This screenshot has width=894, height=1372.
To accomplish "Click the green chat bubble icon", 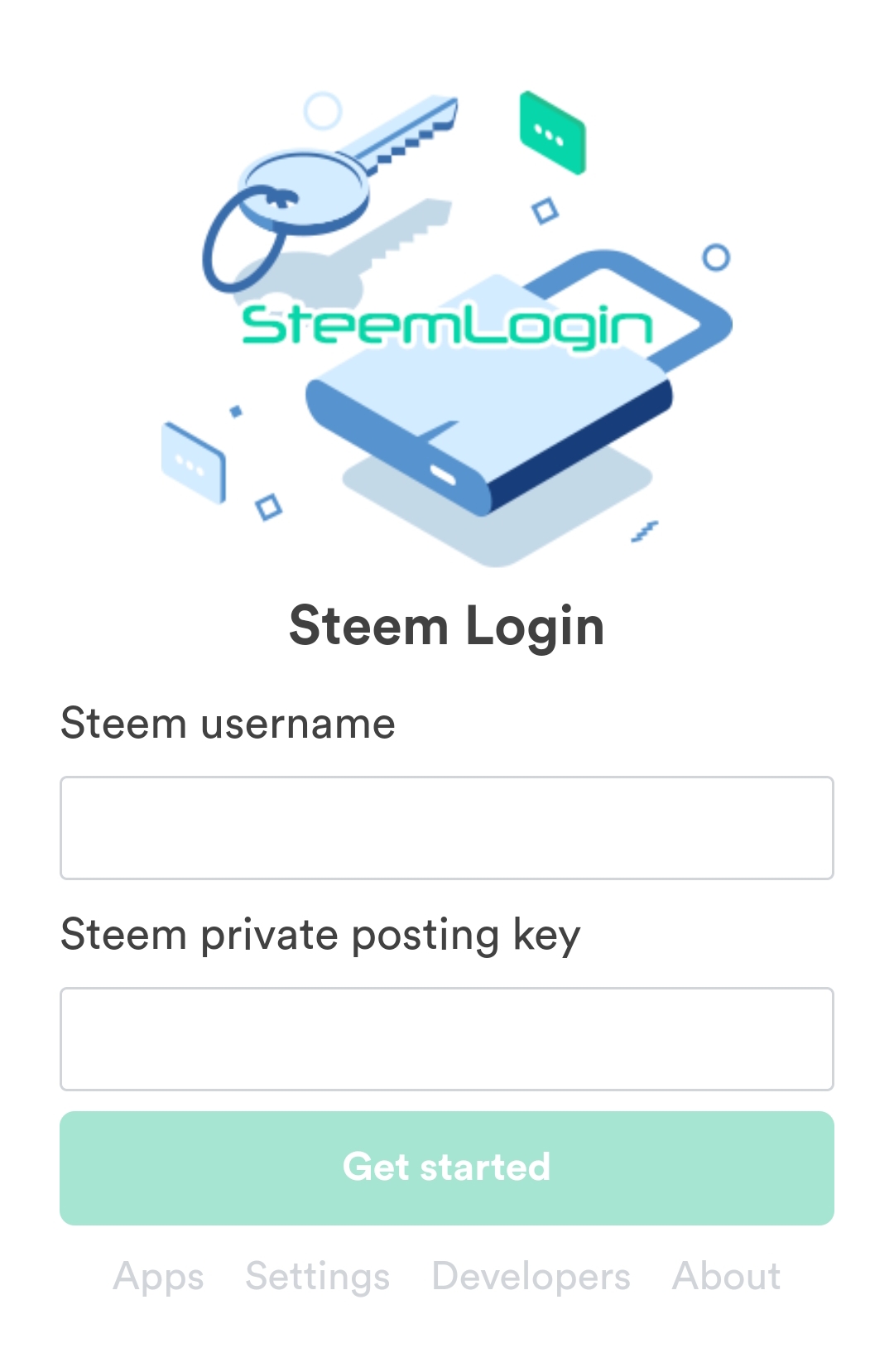I will (552, 132).
